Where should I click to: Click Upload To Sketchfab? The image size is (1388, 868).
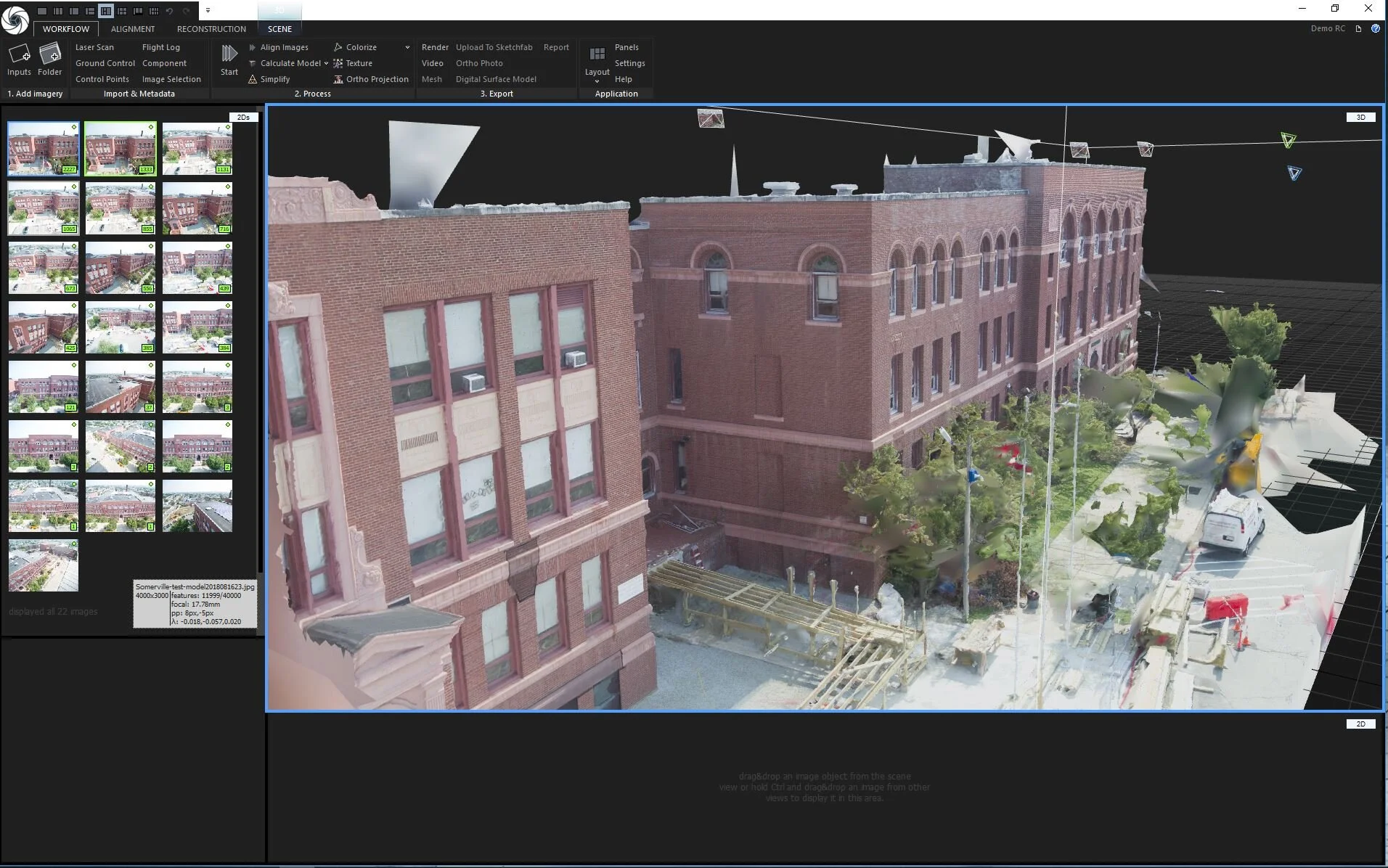[x=494, y=47]
